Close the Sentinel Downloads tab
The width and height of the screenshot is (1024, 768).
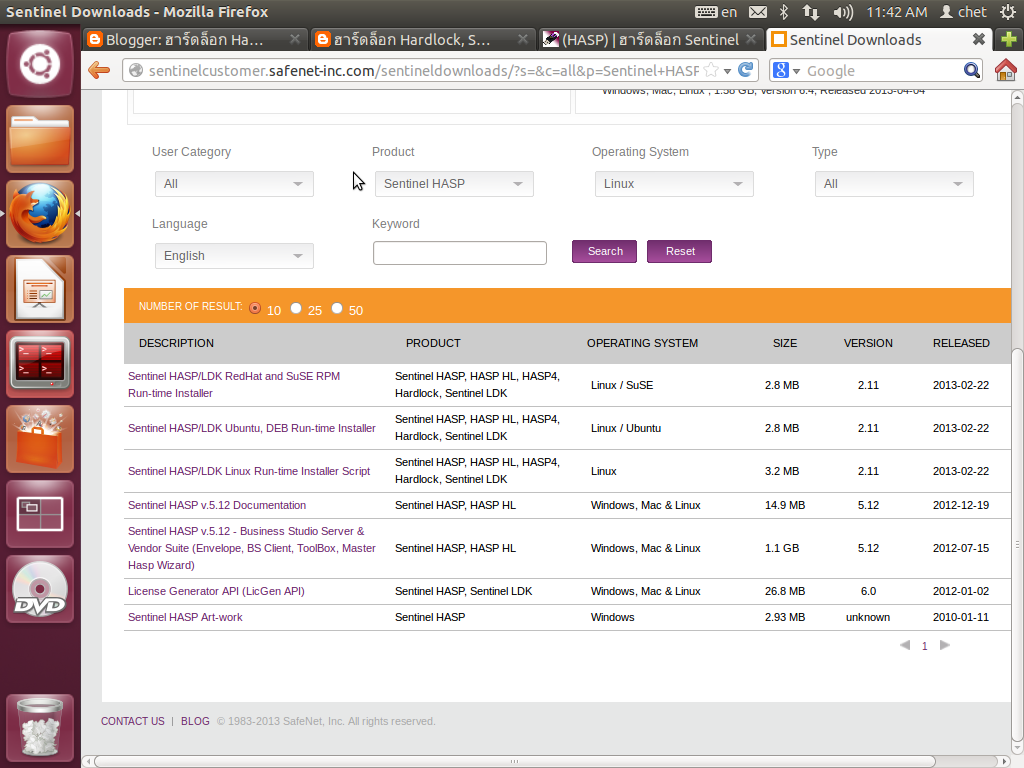click(978, 39)
